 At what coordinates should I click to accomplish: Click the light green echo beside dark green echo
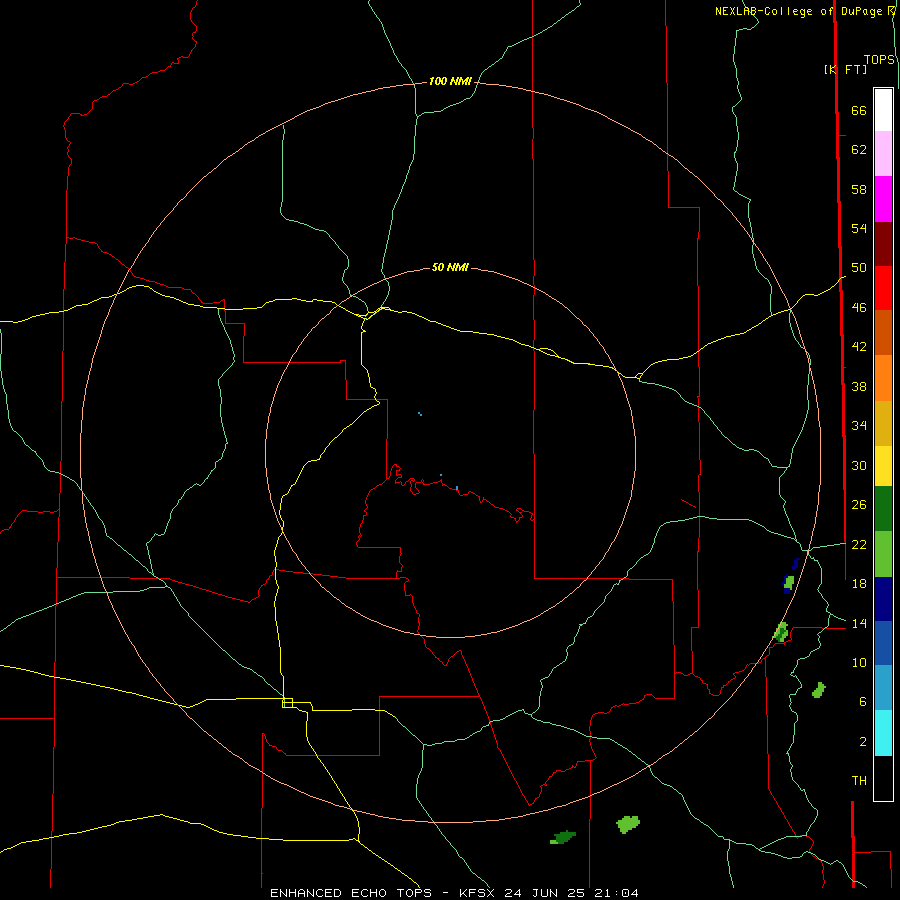coord(628,824)
